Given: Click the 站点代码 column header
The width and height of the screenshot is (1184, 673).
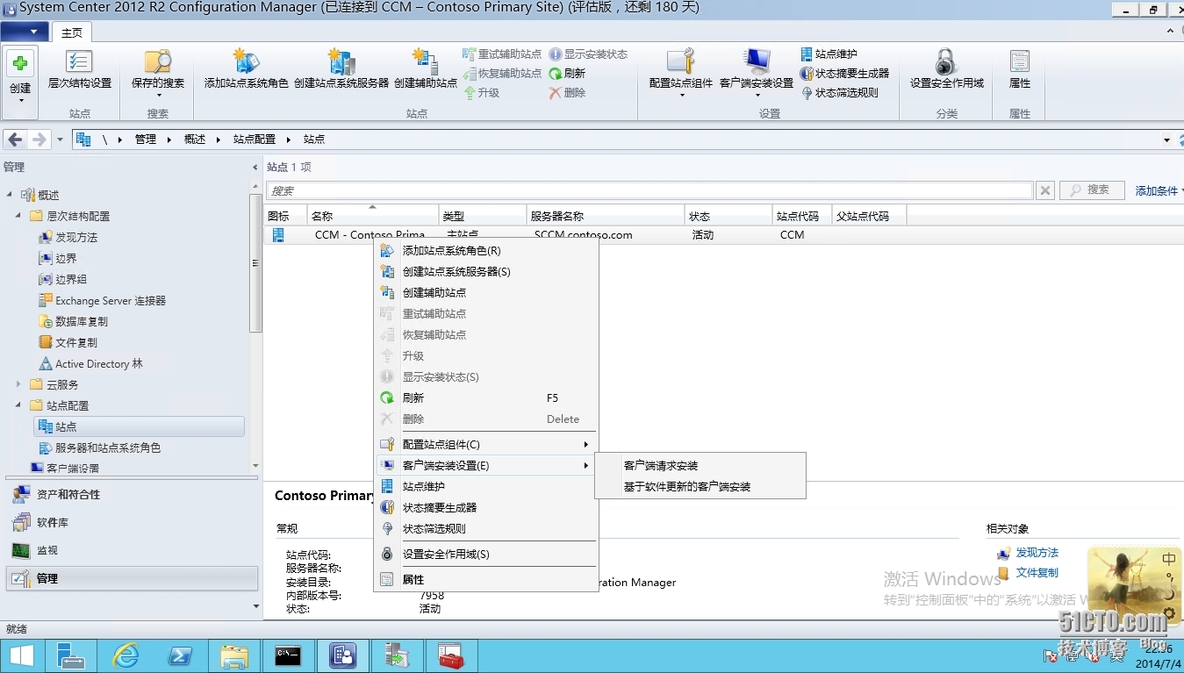Looking at the screenshot, I should pyautogui.click(x=802, y=216).
